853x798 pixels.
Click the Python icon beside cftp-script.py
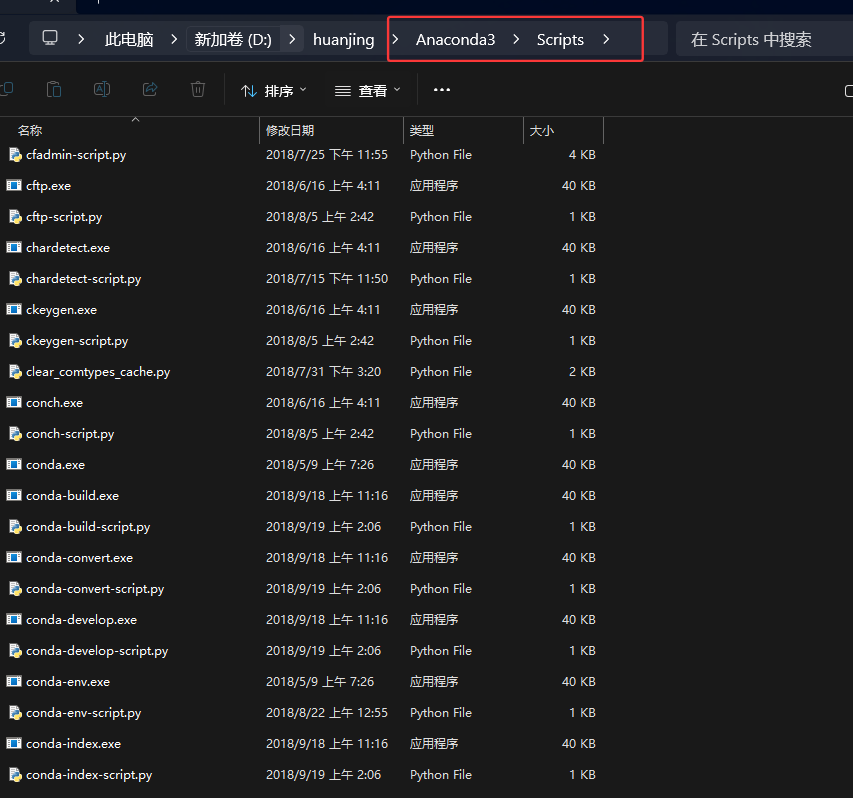15,217
